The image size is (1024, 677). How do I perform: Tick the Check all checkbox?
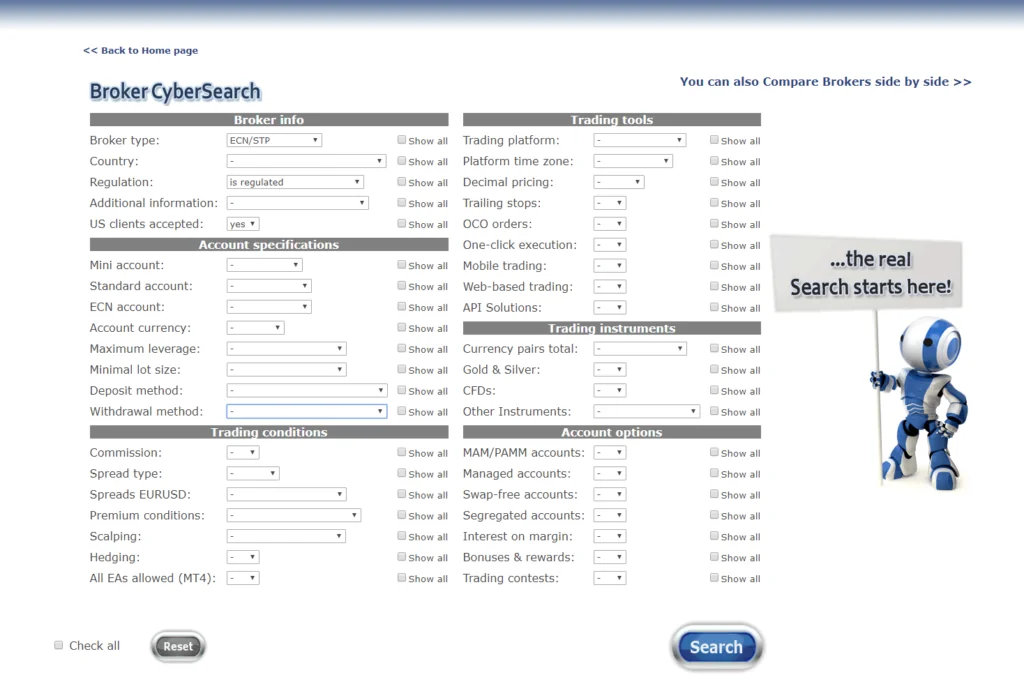tap(59, 646)
